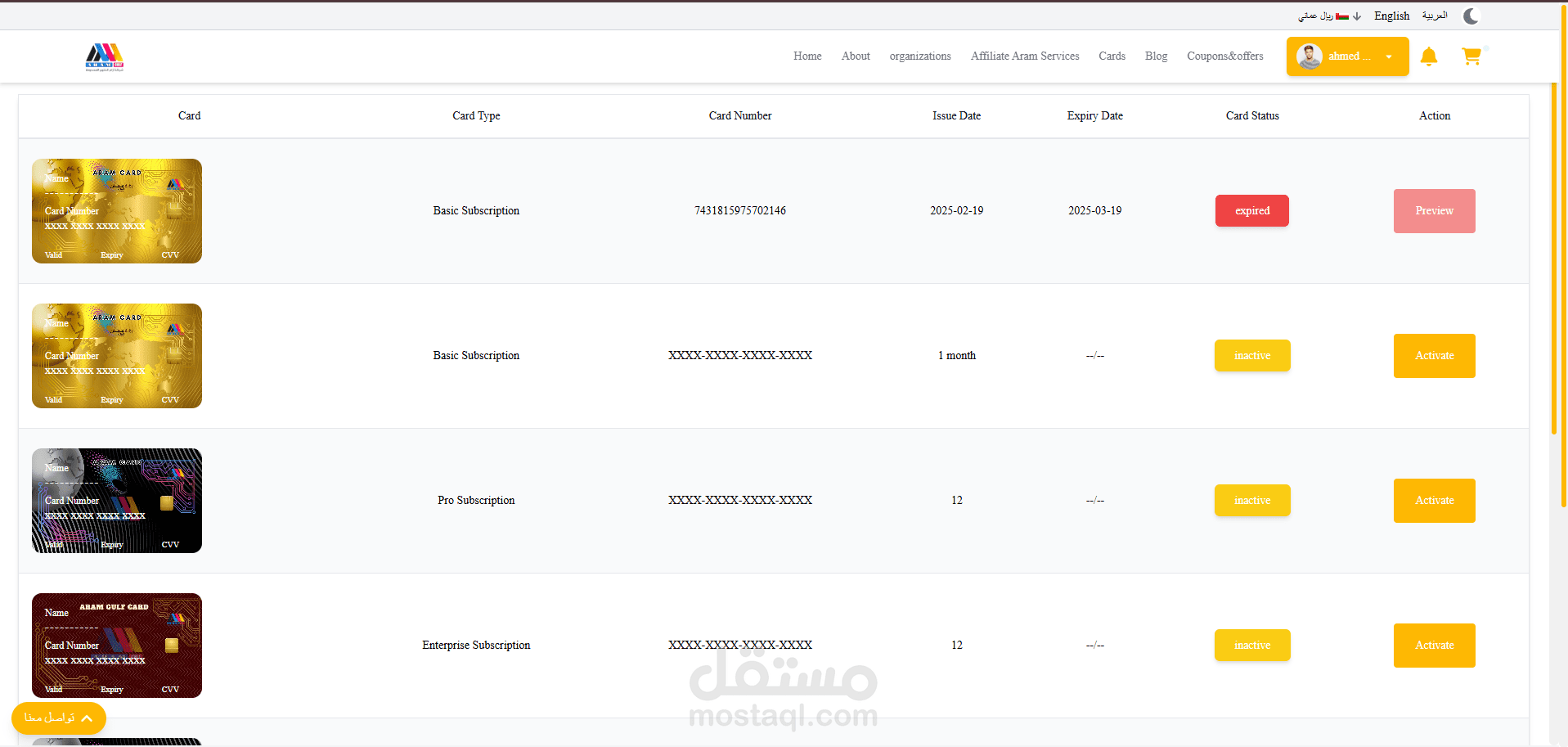1568x747 pixels.
Task: Open the shopping cart
Action: pyautogui.click(x=1471, y=56)
